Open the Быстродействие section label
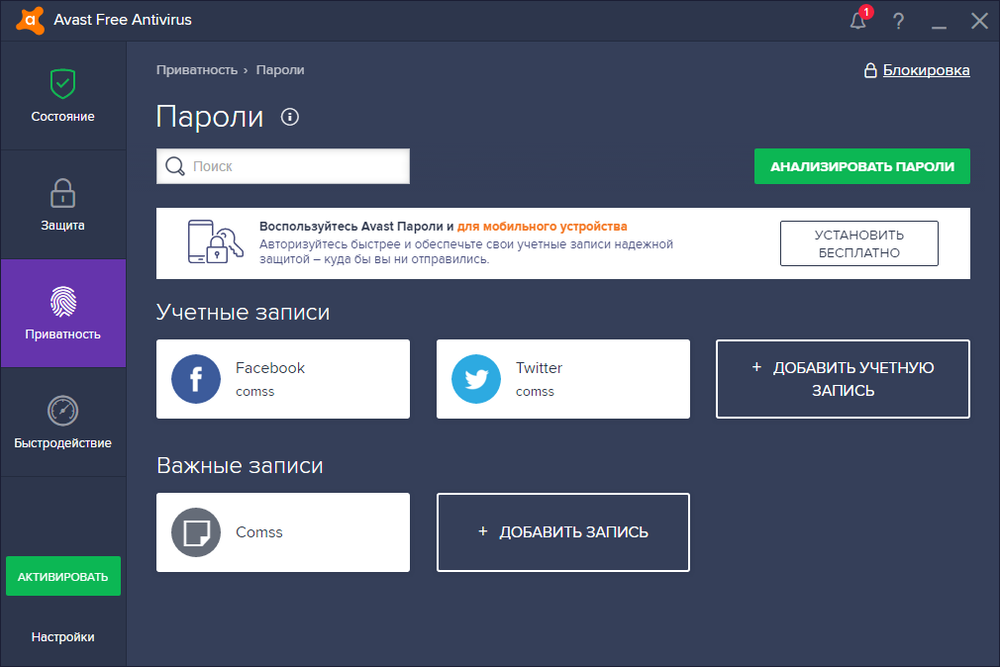Image resolution: width=1000 pixels, height=667 pixels. (x=62, y=443)
